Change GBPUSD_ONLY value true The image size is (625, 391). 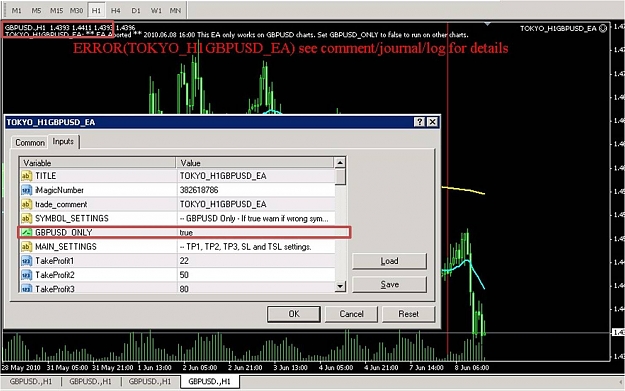(x=256, y=232)
